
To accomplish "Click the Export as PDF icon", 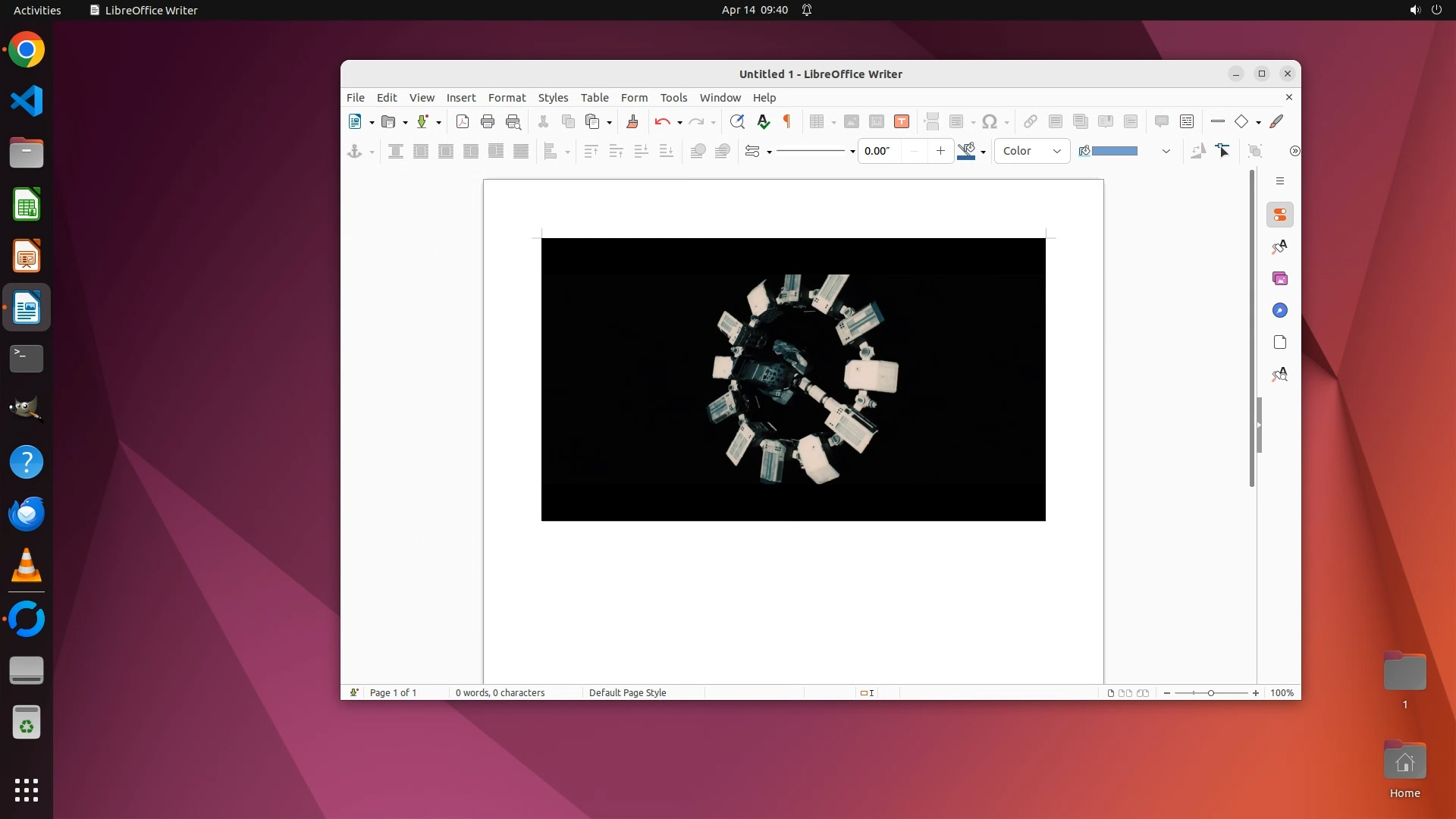I will 463,121.
